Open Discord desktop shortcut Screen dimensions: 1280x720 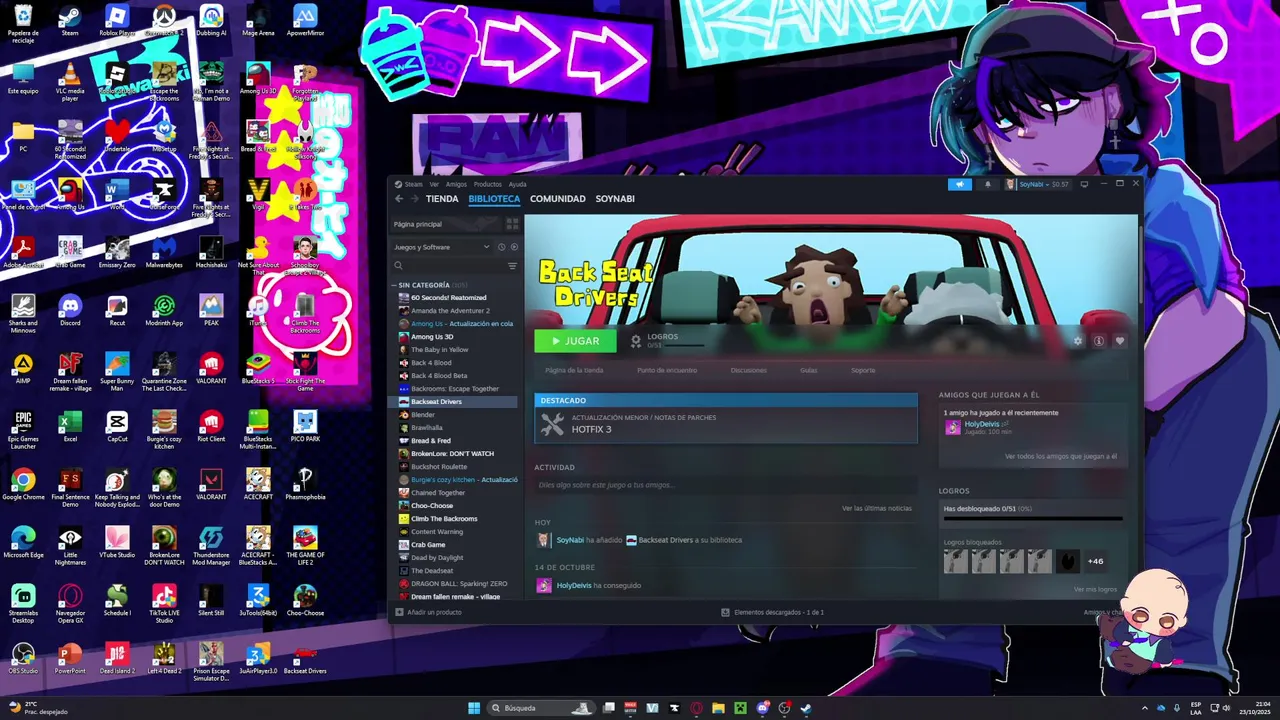[70, 310]
